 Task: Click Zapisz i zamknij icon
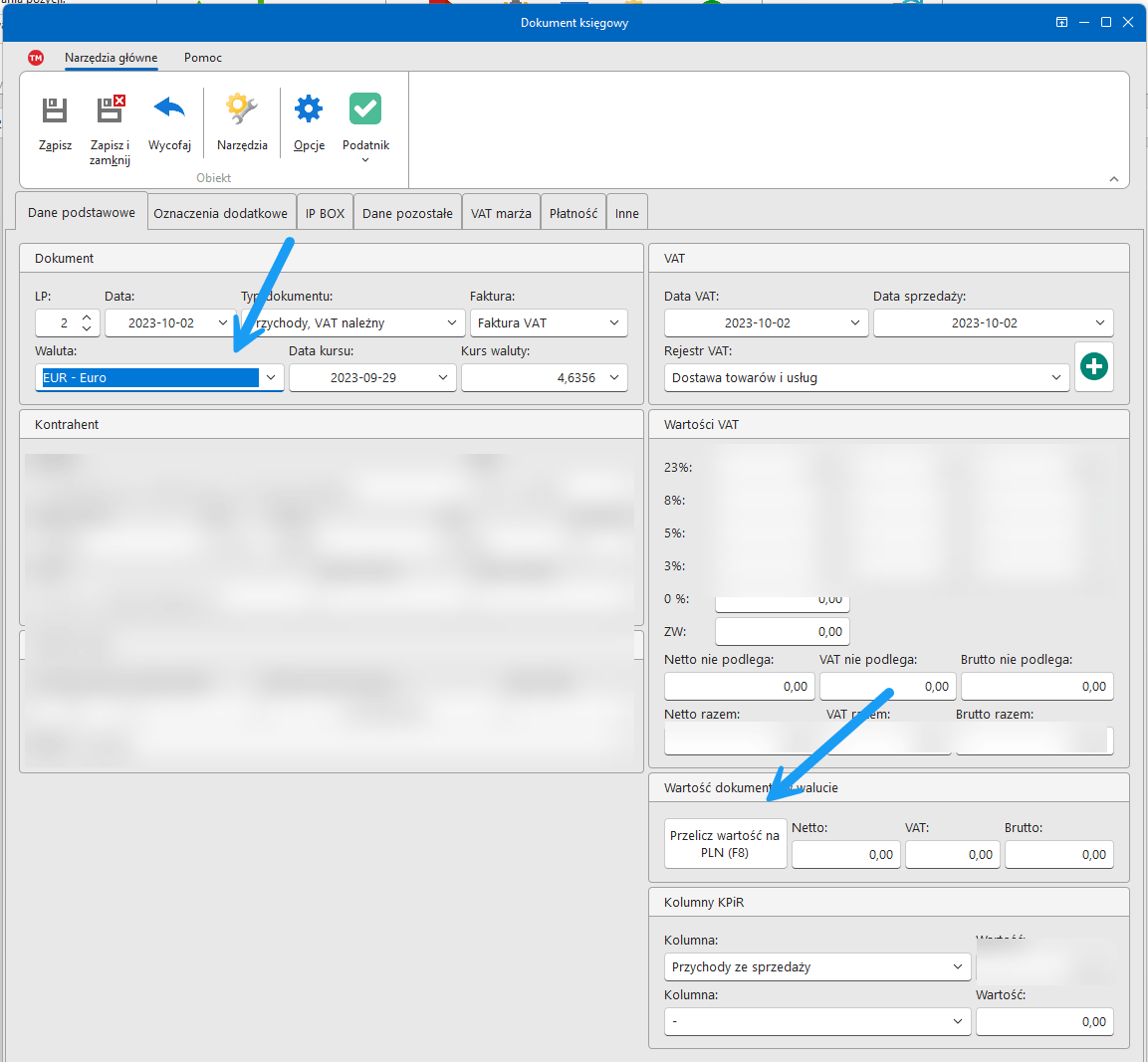pos(110,109)
